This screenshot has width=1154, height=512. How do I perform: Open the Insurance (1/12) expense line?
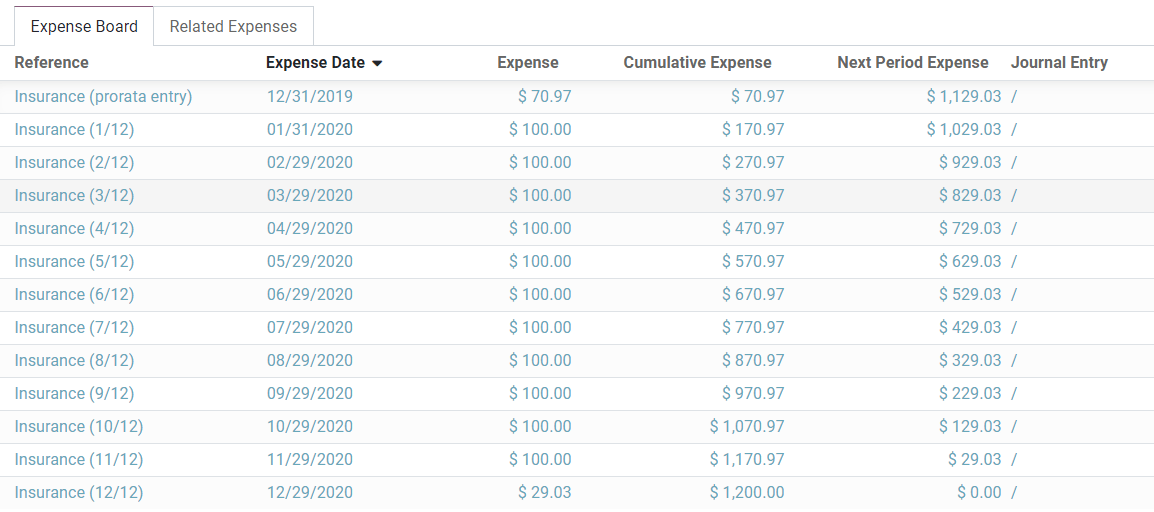point(74,130)
